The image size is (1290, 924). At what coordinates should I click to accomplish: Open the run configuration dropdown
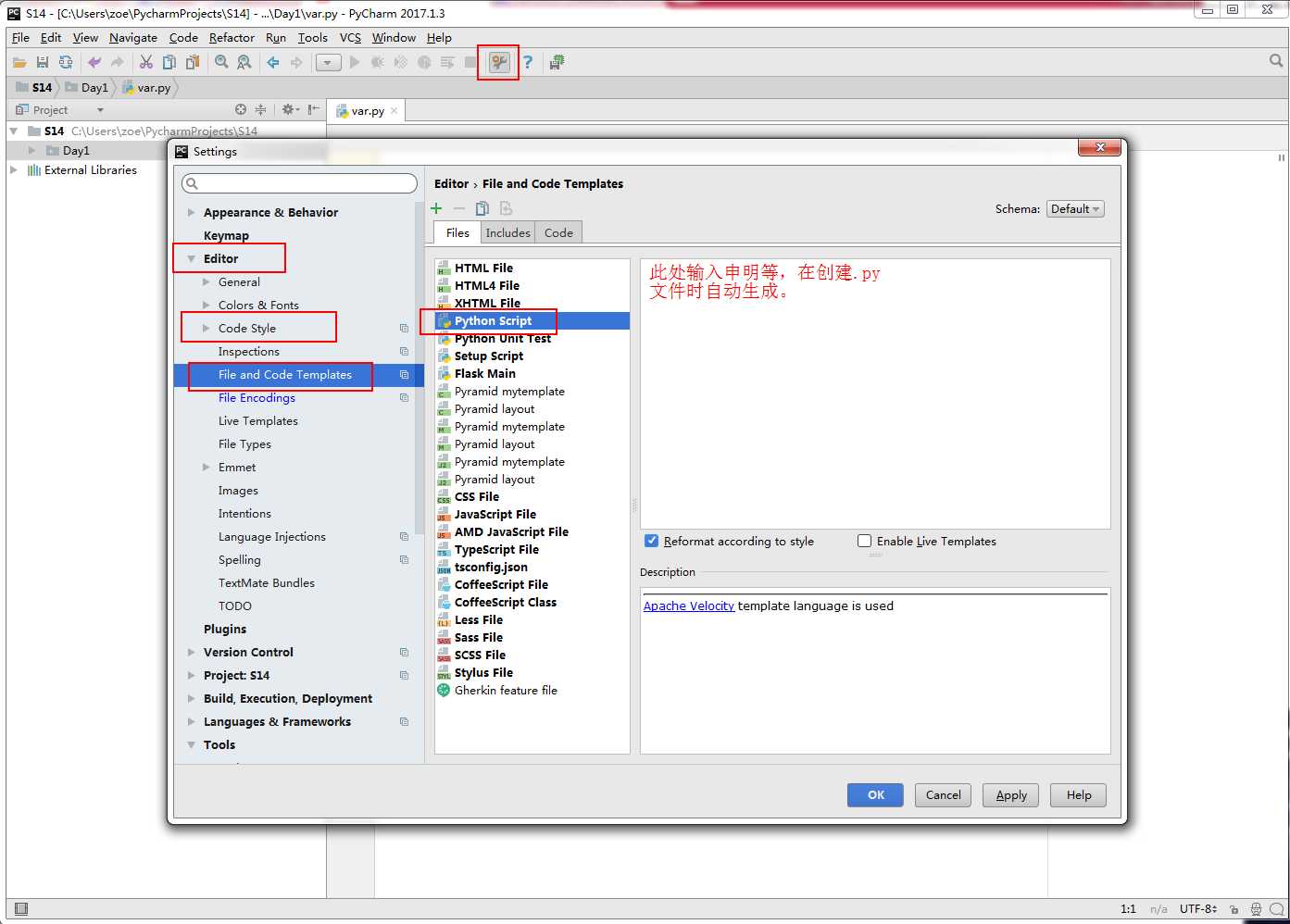[329, 62]
